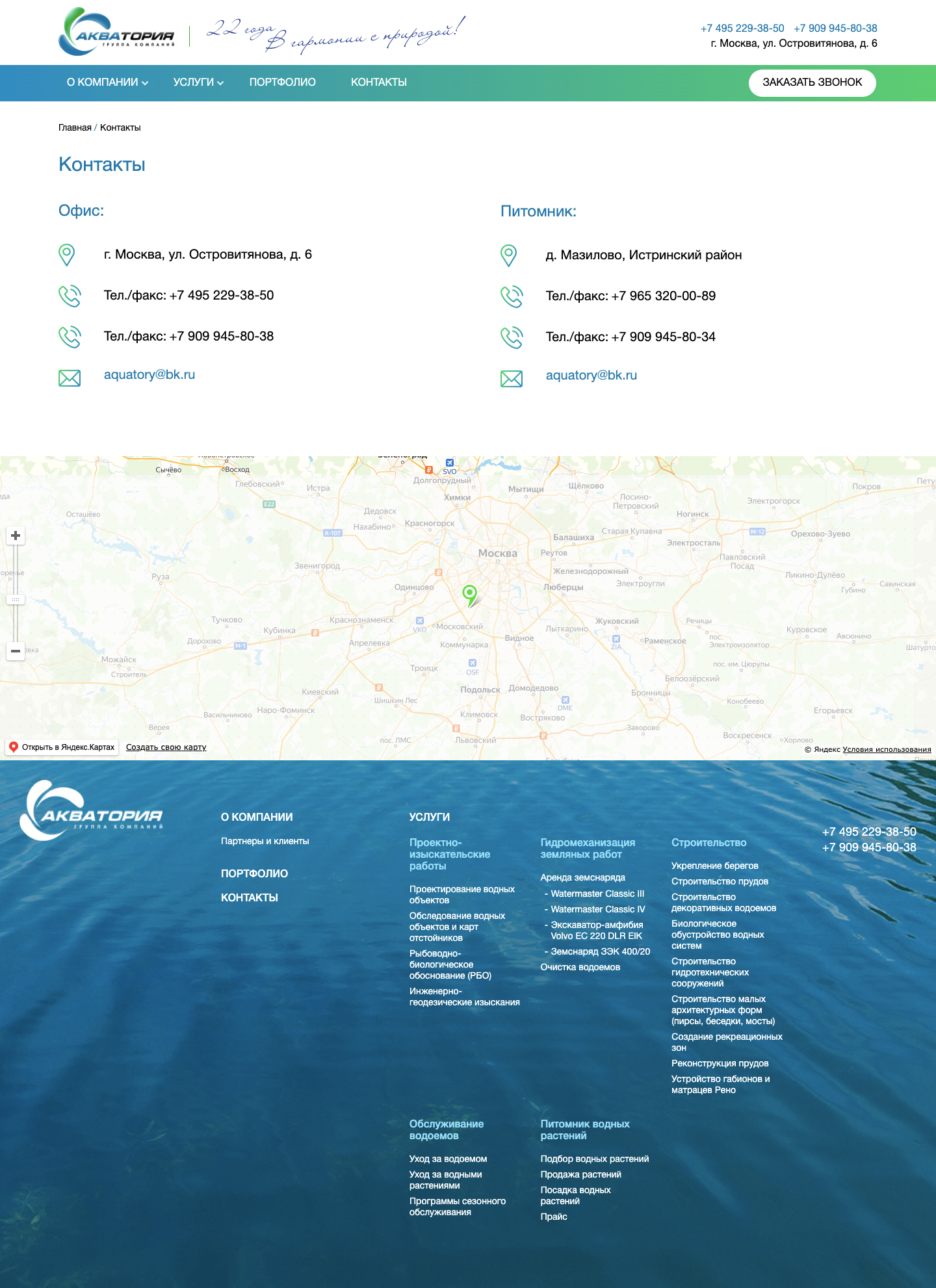Click the envelope icon in the Офис section

click(x=70, y=378)
